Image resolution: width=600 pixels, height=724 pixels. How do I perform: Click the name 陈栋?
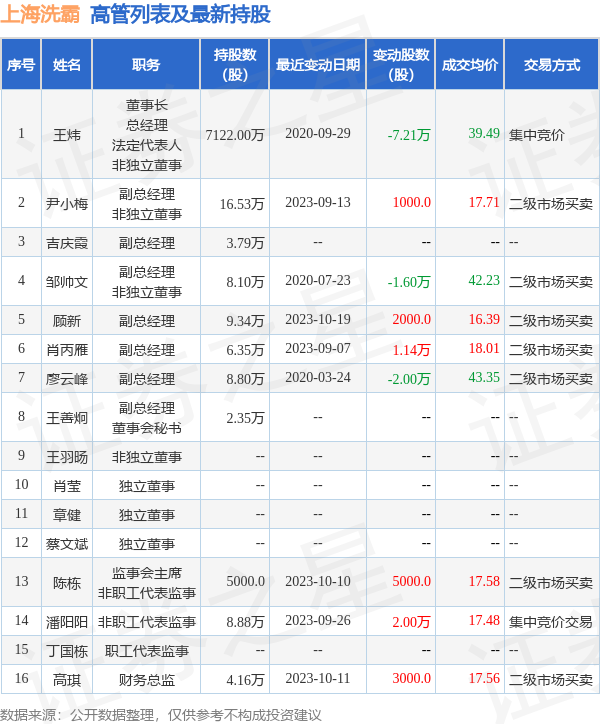(x=67, y=583)
